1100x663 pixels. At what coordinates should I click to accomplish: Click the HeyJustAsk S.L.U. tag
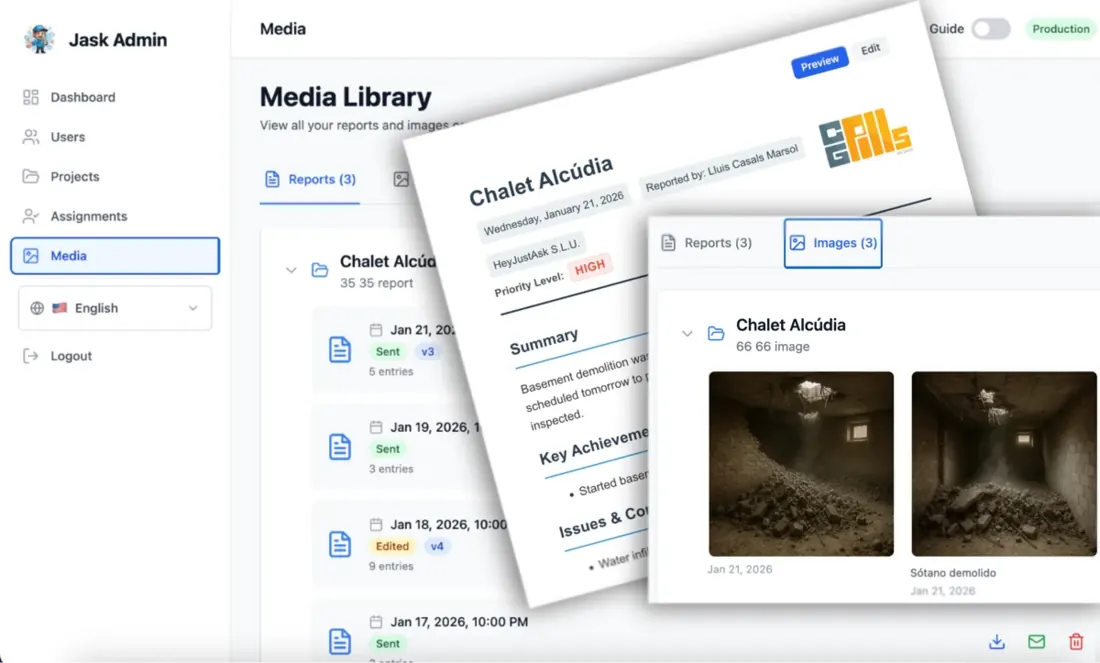pos(537,254)
